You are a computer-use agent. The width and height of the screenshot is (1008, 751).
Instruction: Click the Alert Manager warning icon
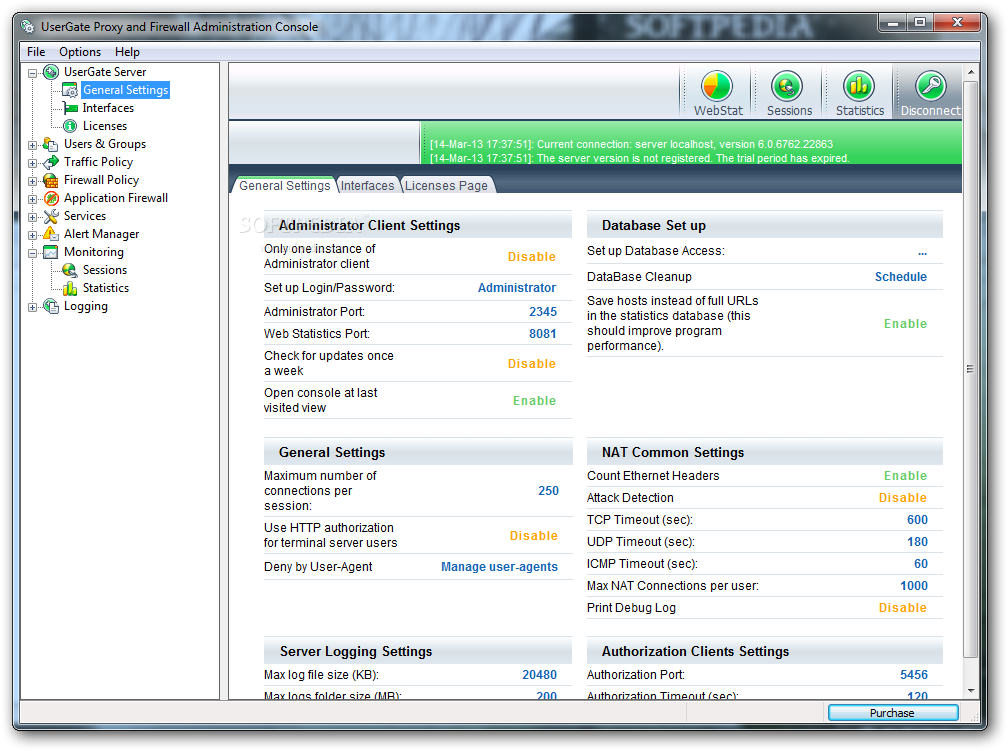click(51, 234)
